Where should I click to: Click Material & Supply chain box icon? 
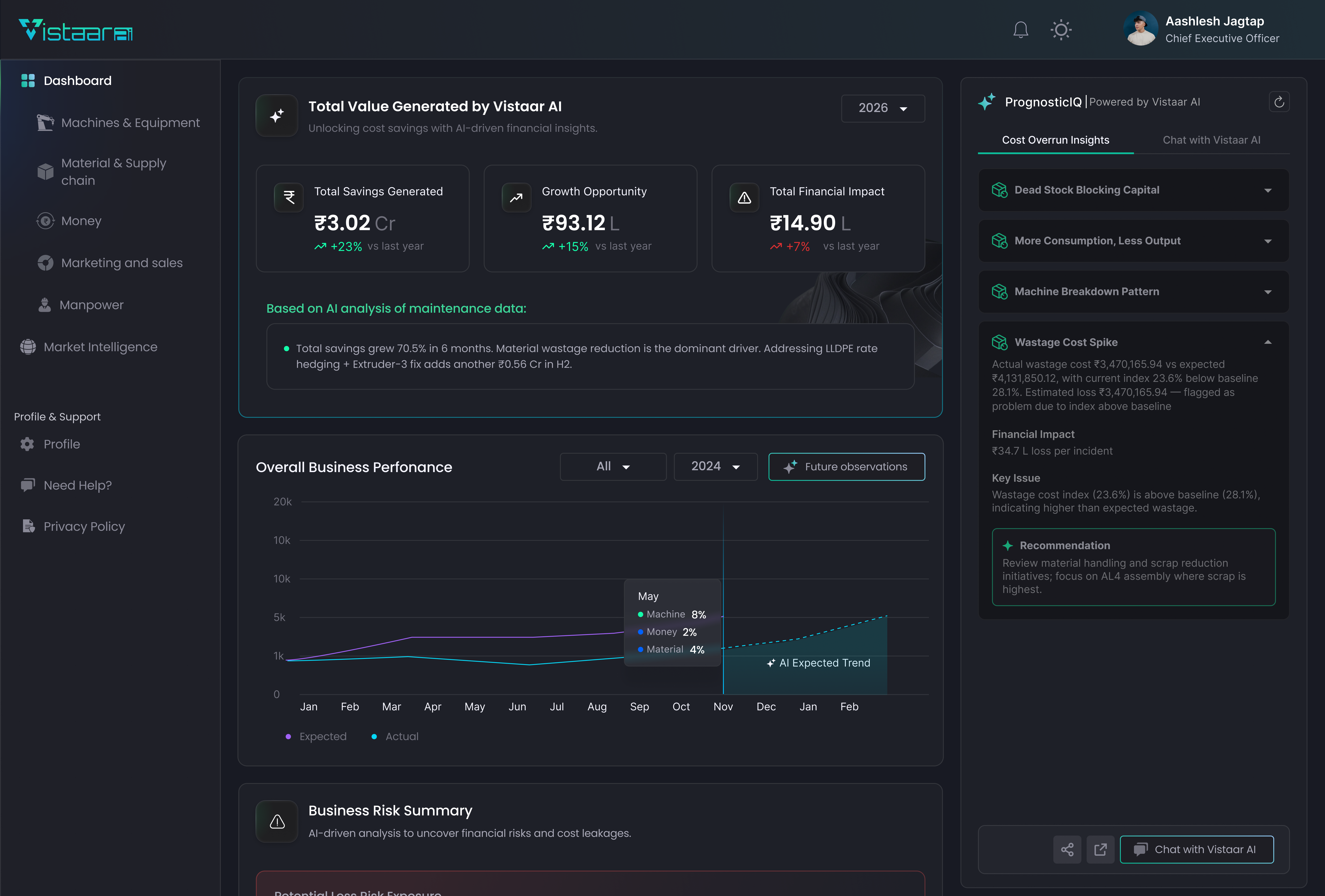click(45, 172)
